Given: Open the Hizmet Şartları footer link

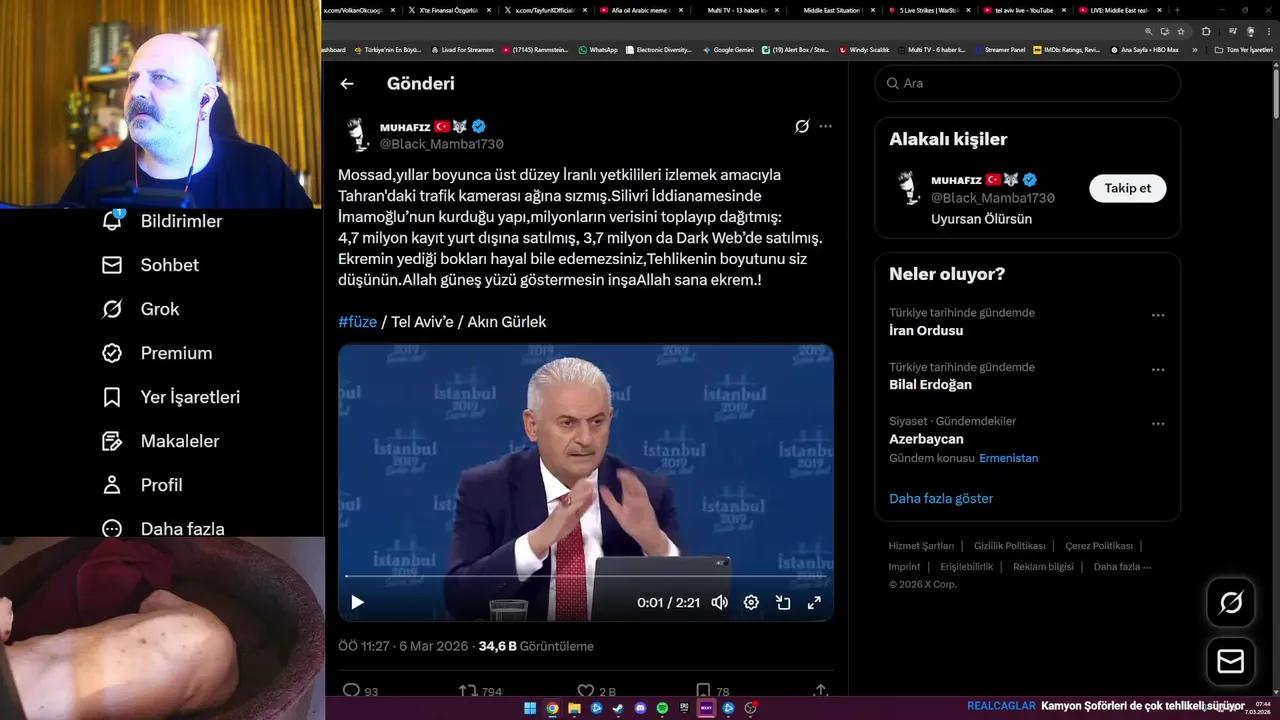Looking at the screenshot, I should click(921, 546).
